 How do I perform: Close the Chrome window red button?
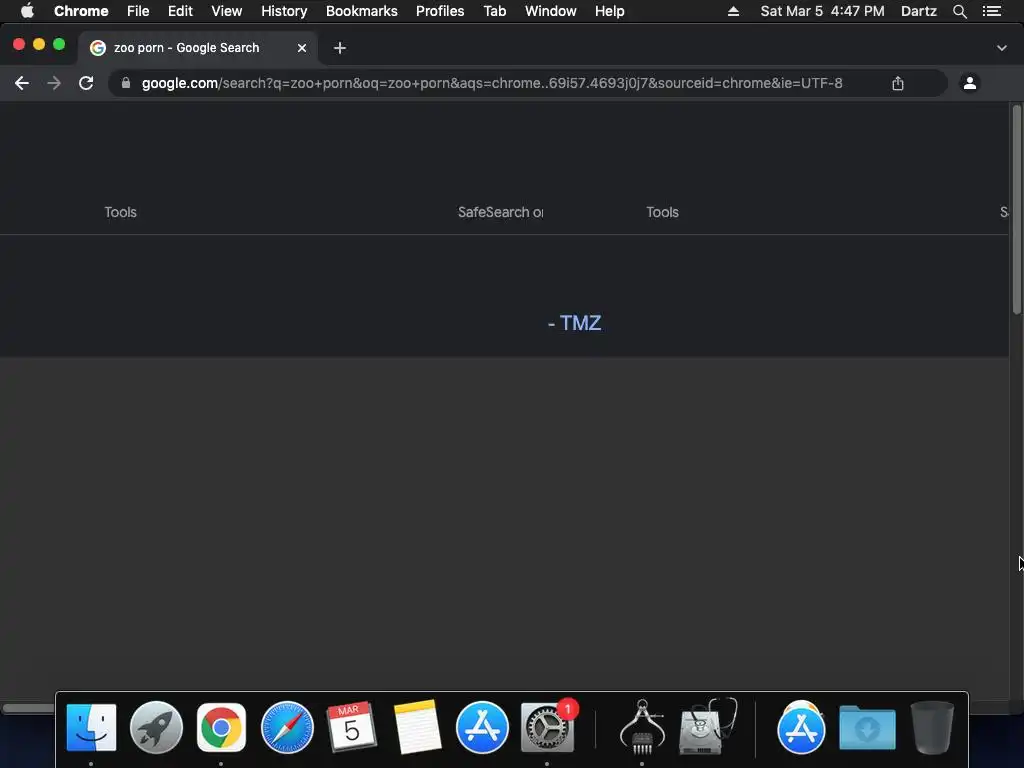point(19,44)
